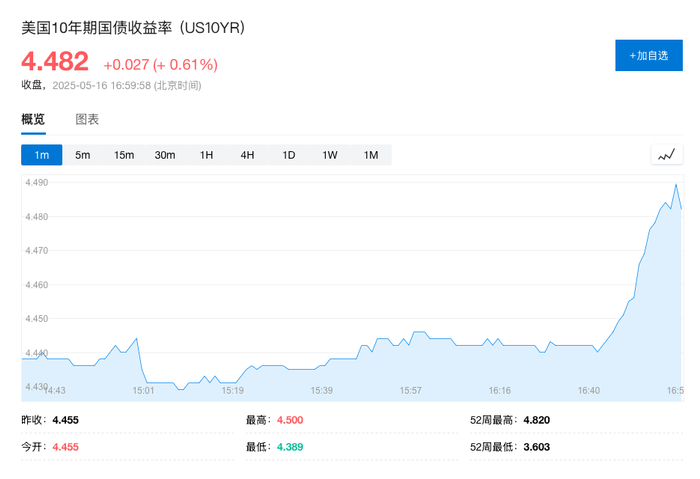
Task: Click the current yield value 4.482
Action: pos(55,62)
